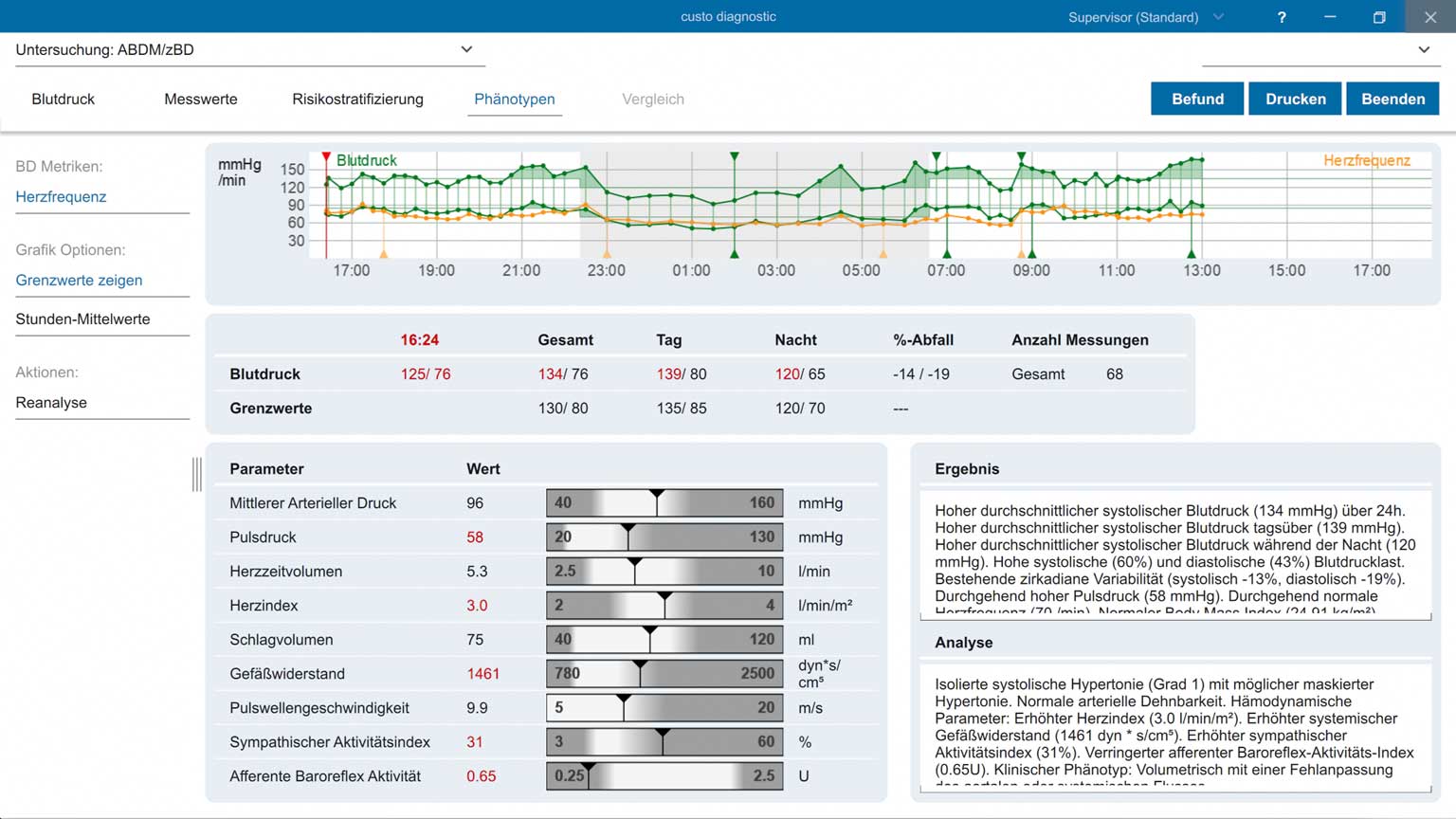Click the green bottom marker near 07:00
This screenshot has width=1456, height=819.
pyautogui.click(x=947, y=253)
